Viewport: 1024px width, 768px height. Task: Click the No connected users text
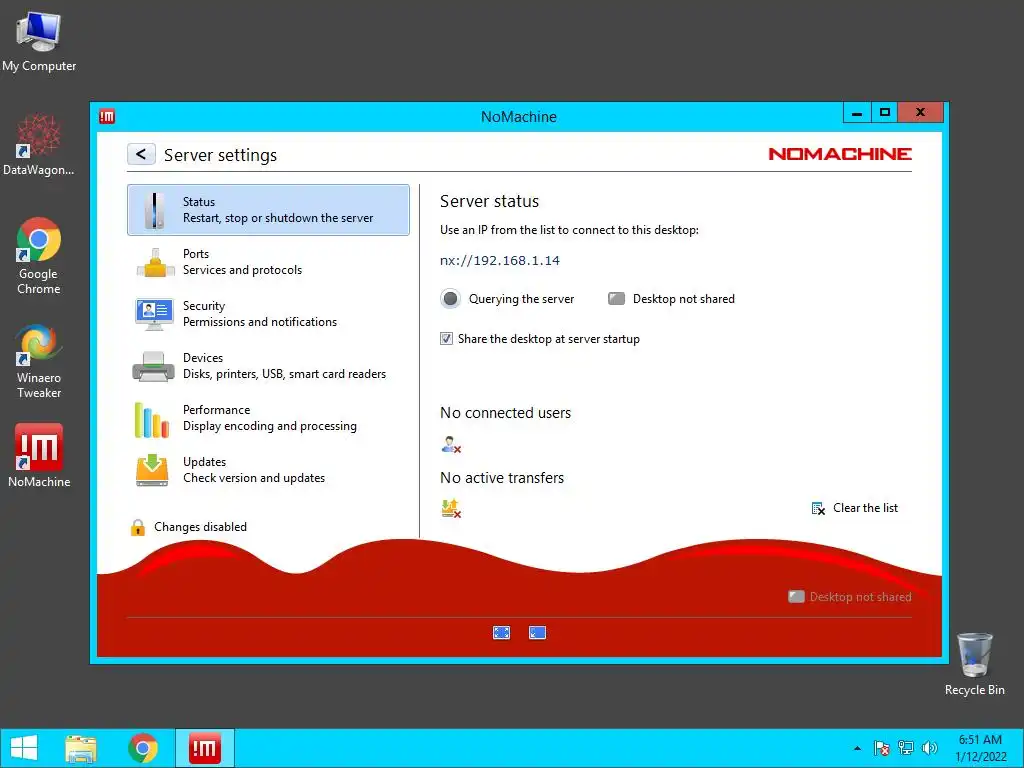click(505, 413)
